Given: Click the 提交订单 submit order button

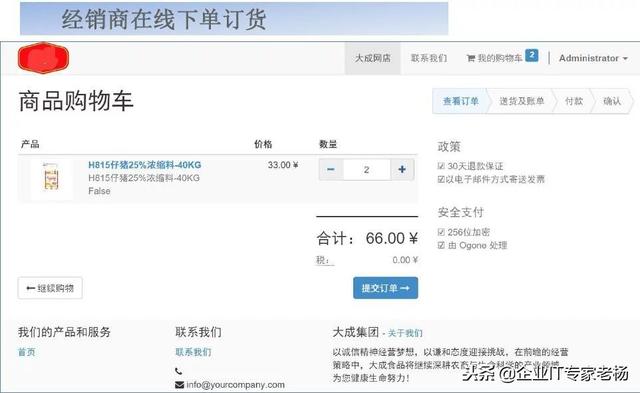Looking at the screenshot, I should [x=385, y=288].
